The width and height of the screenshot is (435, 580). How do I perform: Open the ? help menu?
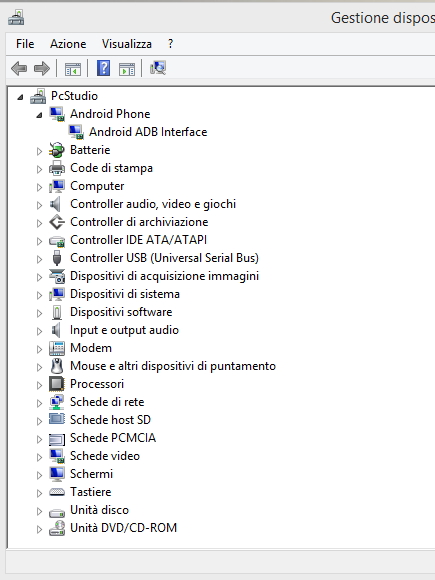(170, 44)
